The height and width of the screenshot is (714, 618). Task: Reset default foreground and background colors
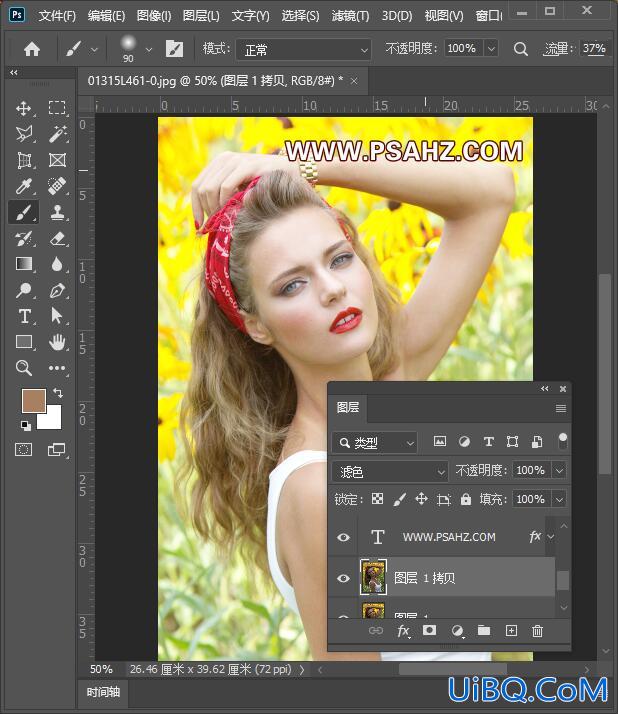[26, 426]
